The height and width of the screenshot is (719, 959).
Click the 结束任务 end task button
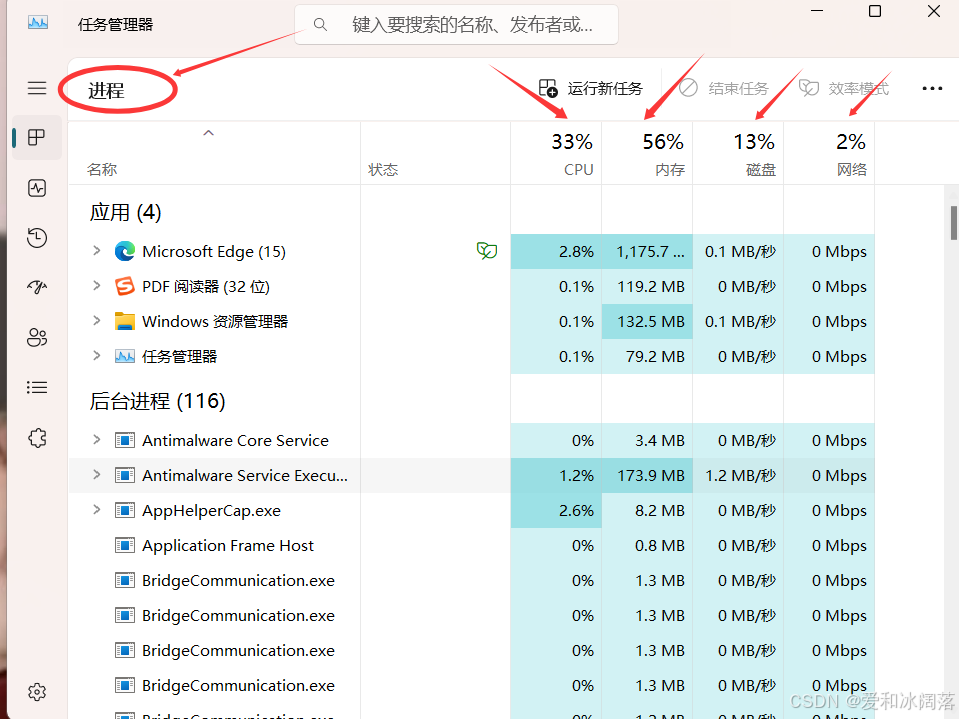(x=724, y=89)
